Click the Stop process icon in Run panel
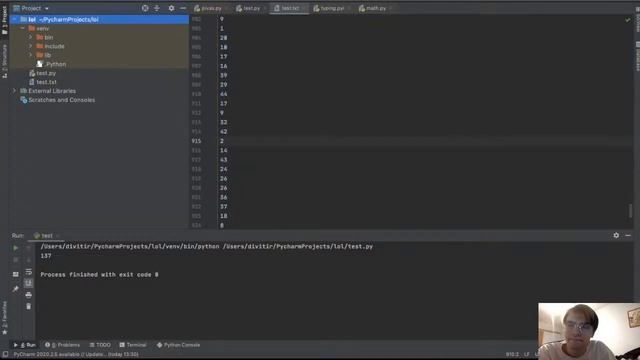 pyautogui.click(x=16, y=260)
